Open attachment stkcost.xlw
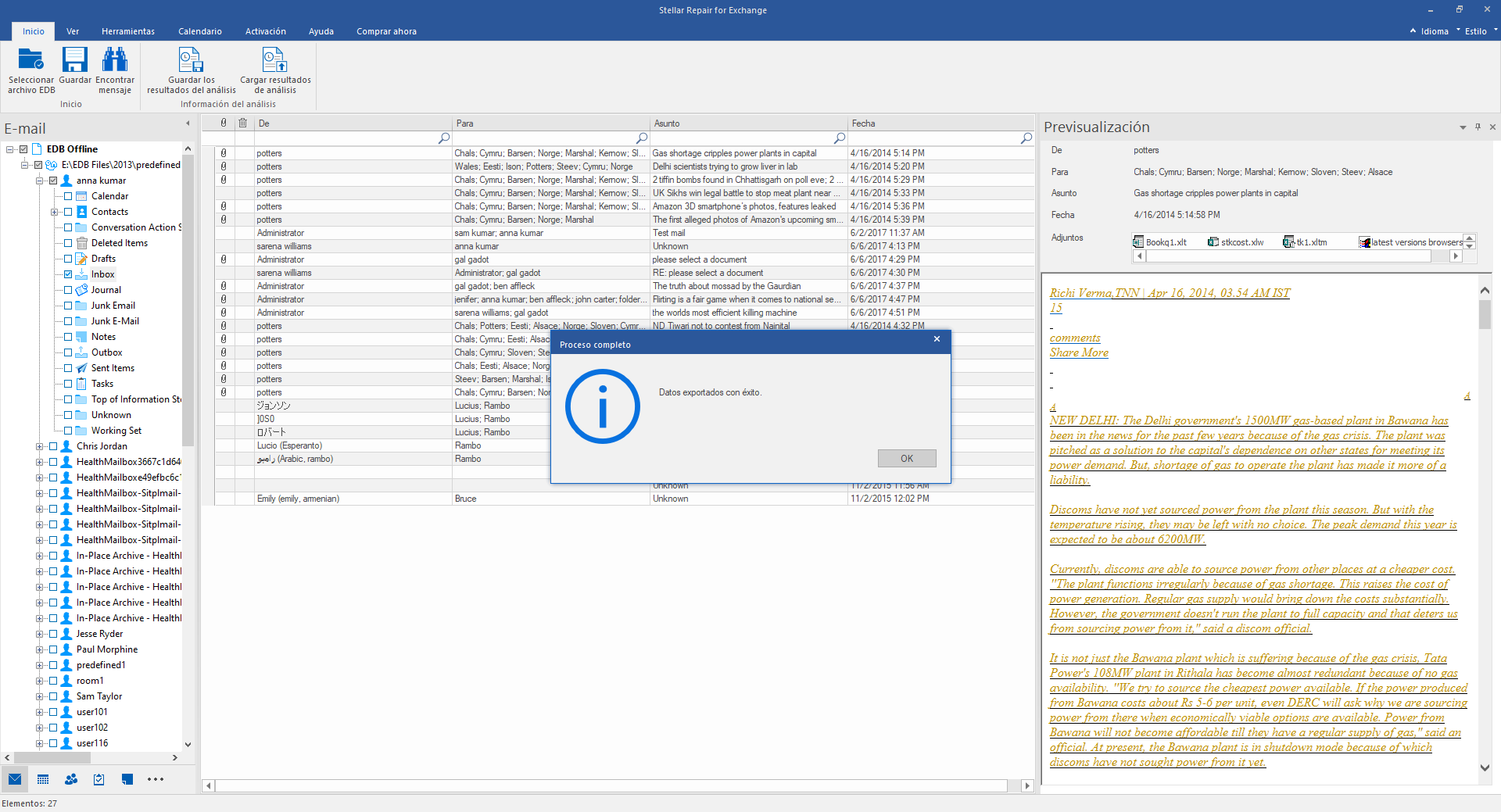The image size is (1501, 812). tap(1235, 242)
